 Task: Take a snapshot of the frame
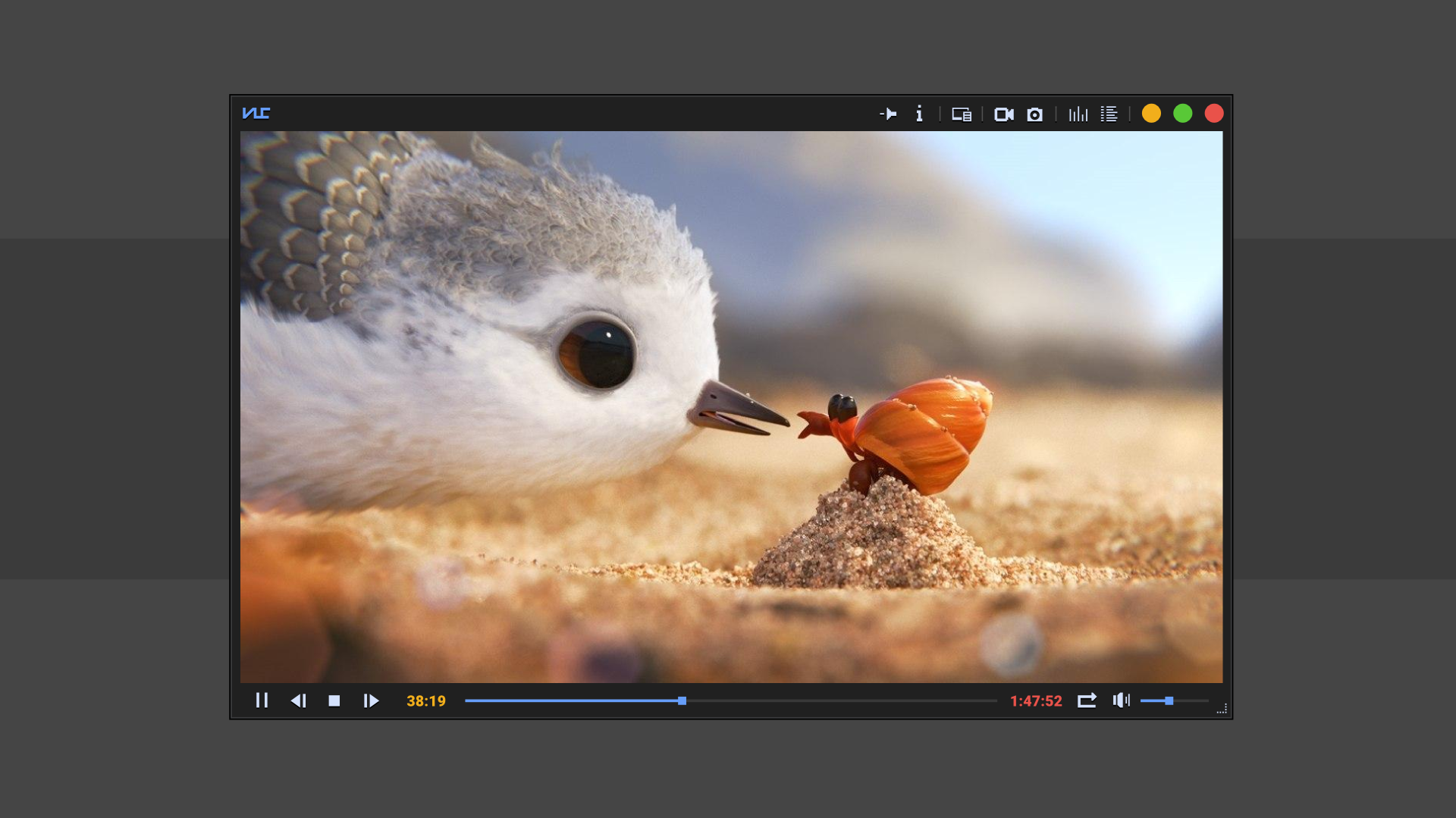[x=1035, y=114]
